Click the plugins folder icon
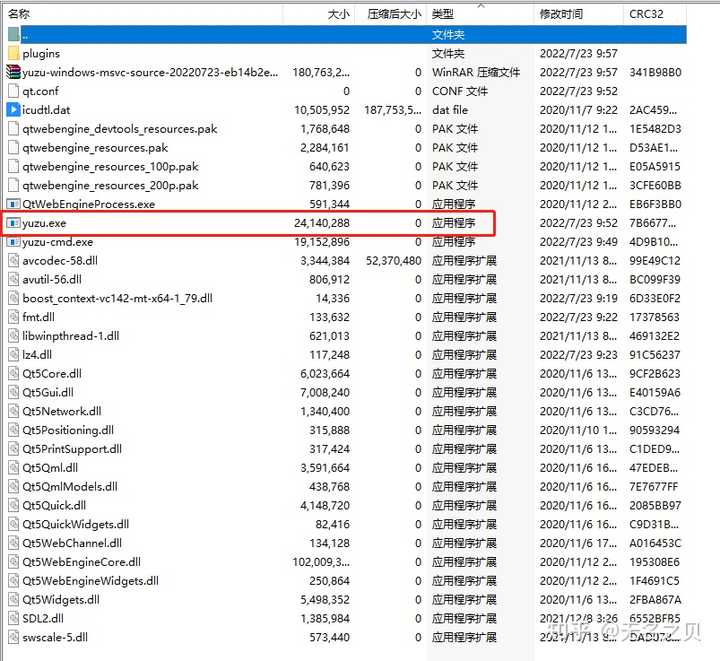The image size is (720, 661). [x=14, y=53]
